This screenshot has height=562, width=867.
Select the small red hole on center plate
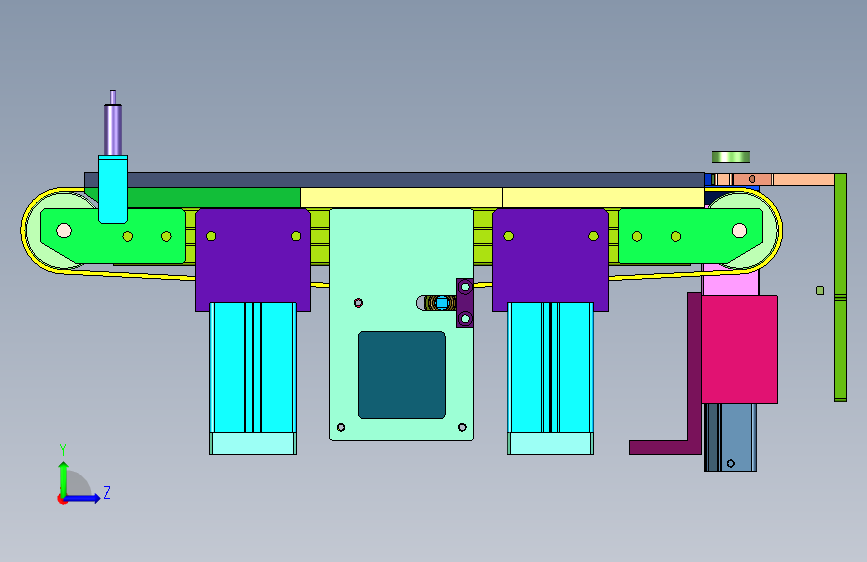coord(358,303)
